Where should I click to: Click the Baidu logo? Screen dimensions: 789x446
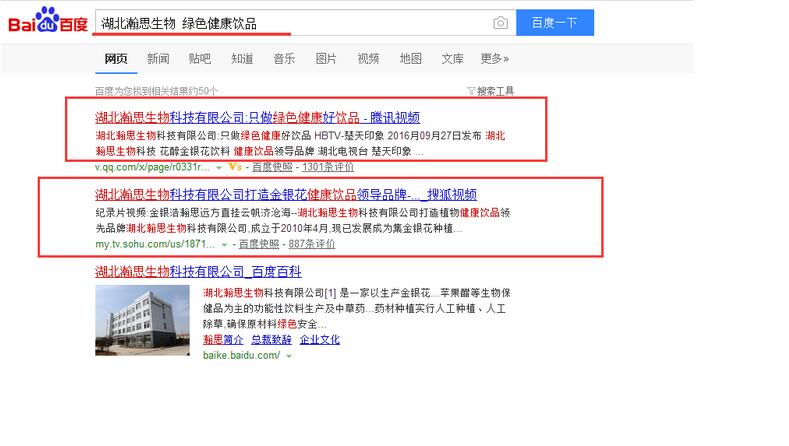(x=47, y=24)
